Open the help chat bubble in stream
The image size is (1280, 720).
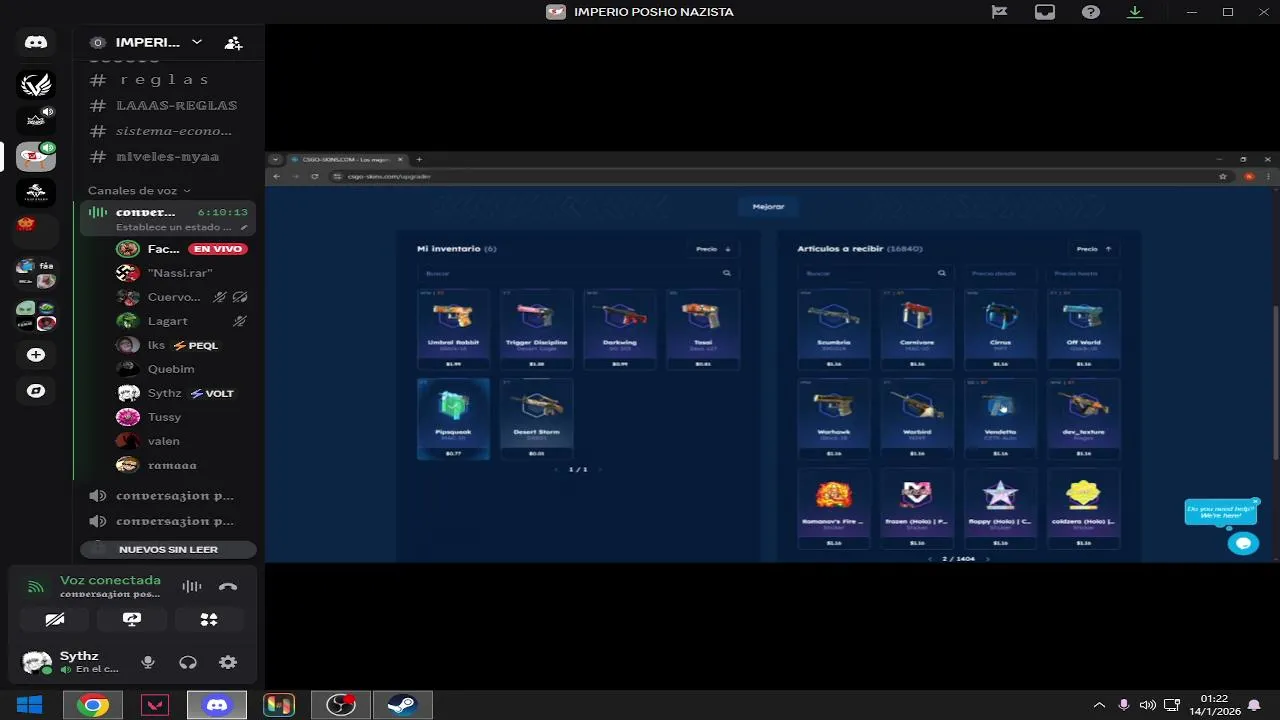click(x=1243, y=543)
